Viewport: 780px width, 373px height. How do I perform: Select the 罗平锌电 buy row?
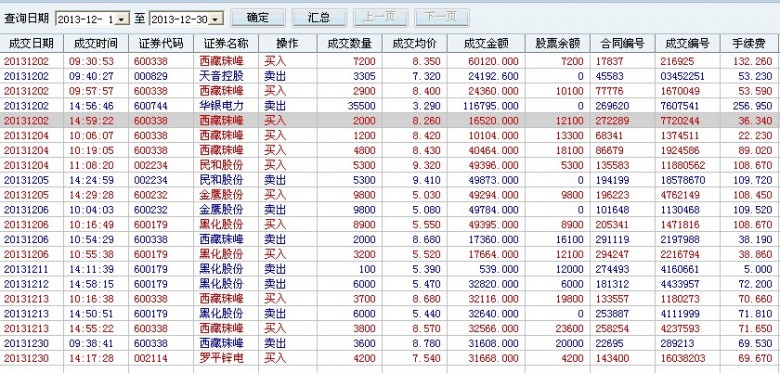click(388, 358)
